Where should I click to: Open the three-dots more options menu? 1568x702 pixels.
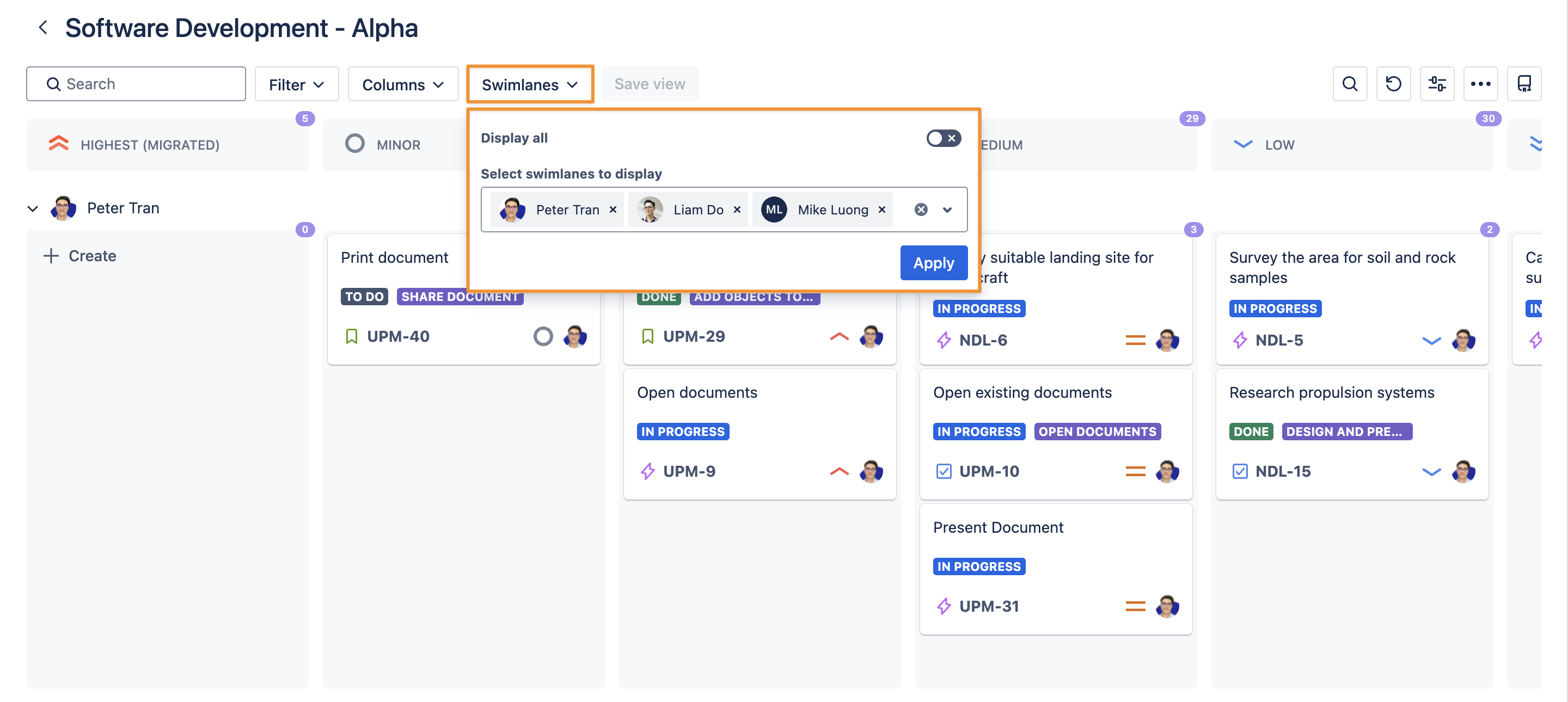point(1480,84)
